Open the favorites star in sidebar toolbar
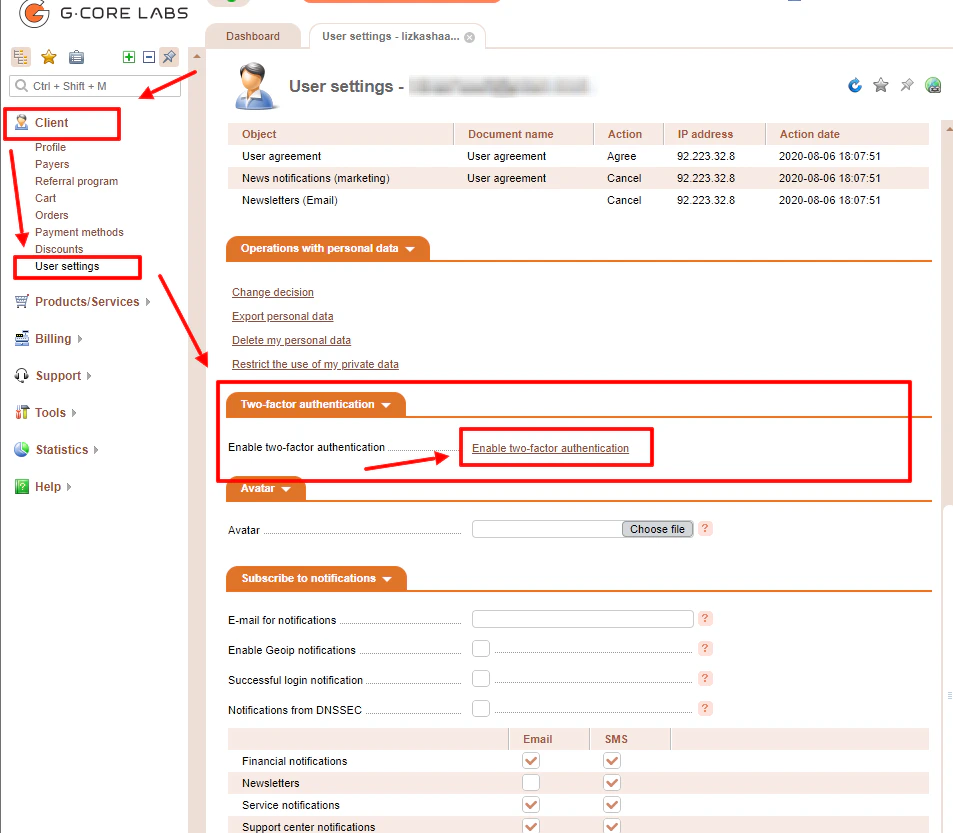This screenshot has height=833, width=953. tap(49, 57)
